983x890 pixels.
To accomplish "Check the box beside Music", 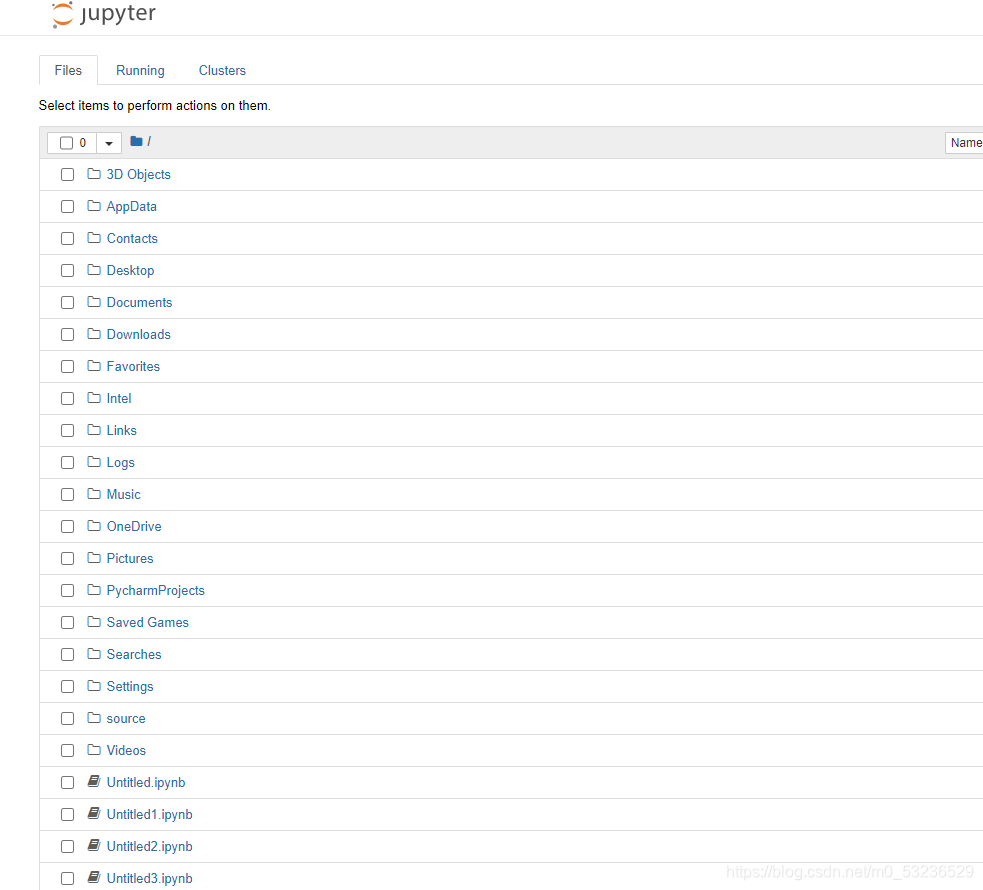I will [x=68, y=494].
